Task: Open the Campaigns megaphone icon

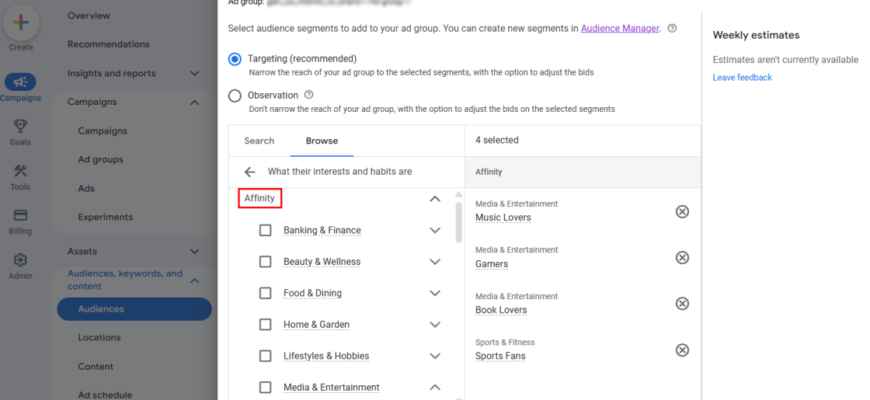Action: pos(21,82)
